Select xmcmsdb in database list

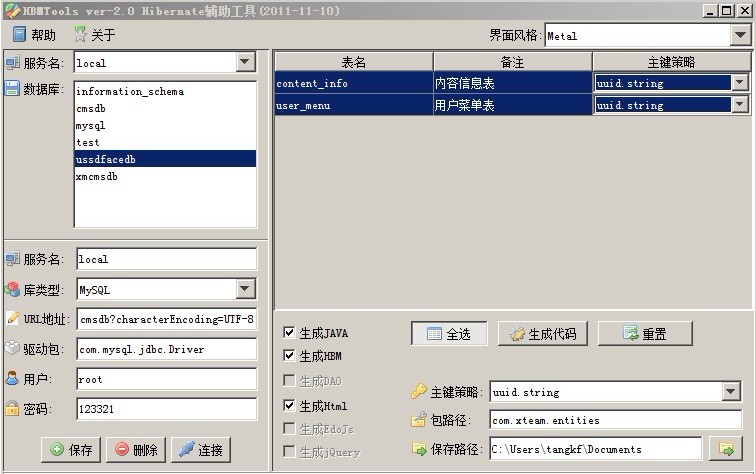[x=165, y=176]
